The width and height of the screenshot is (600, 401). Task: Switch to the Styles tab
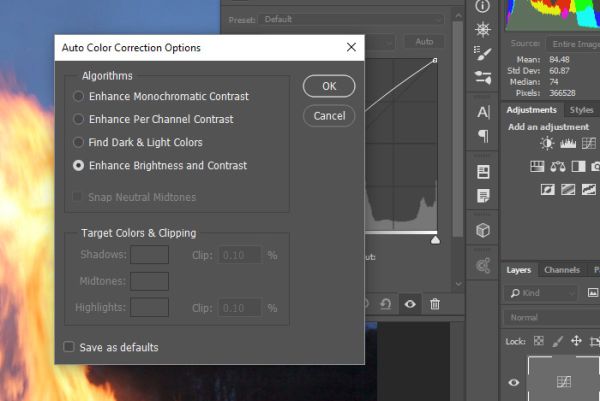point(581,110)
